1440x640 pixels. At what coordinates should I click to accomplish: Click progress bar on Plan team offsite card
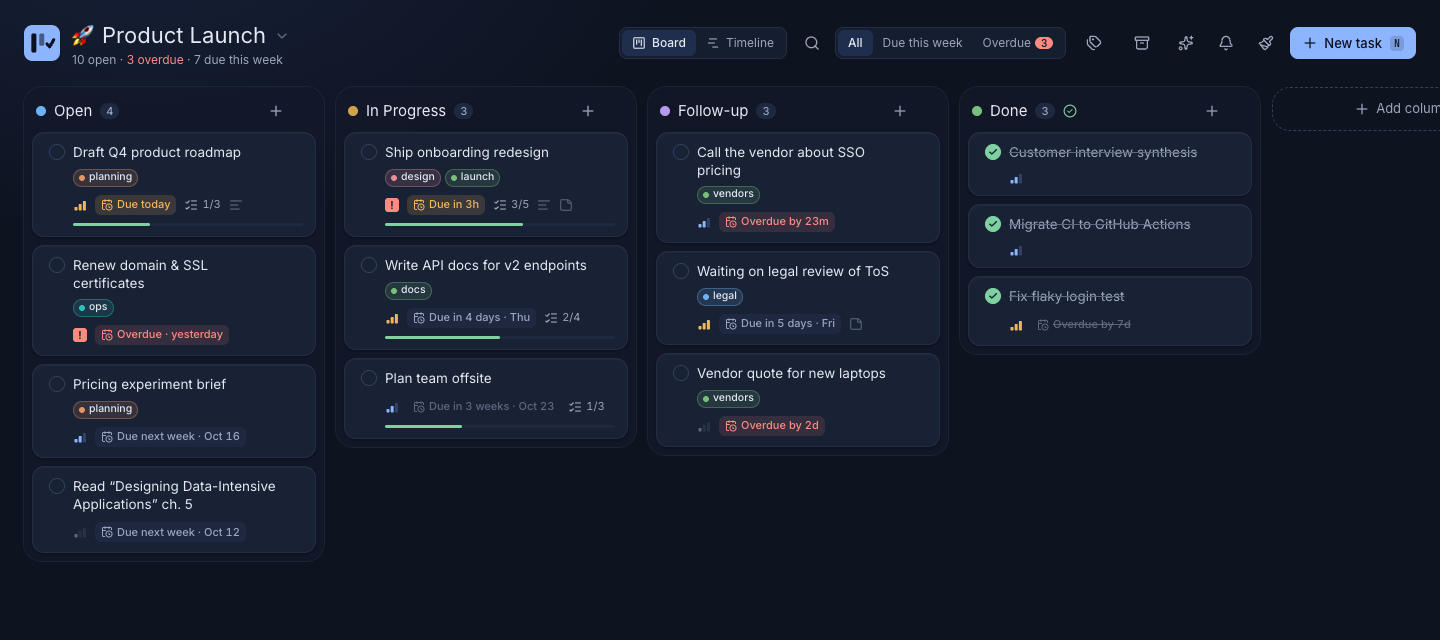500,426
